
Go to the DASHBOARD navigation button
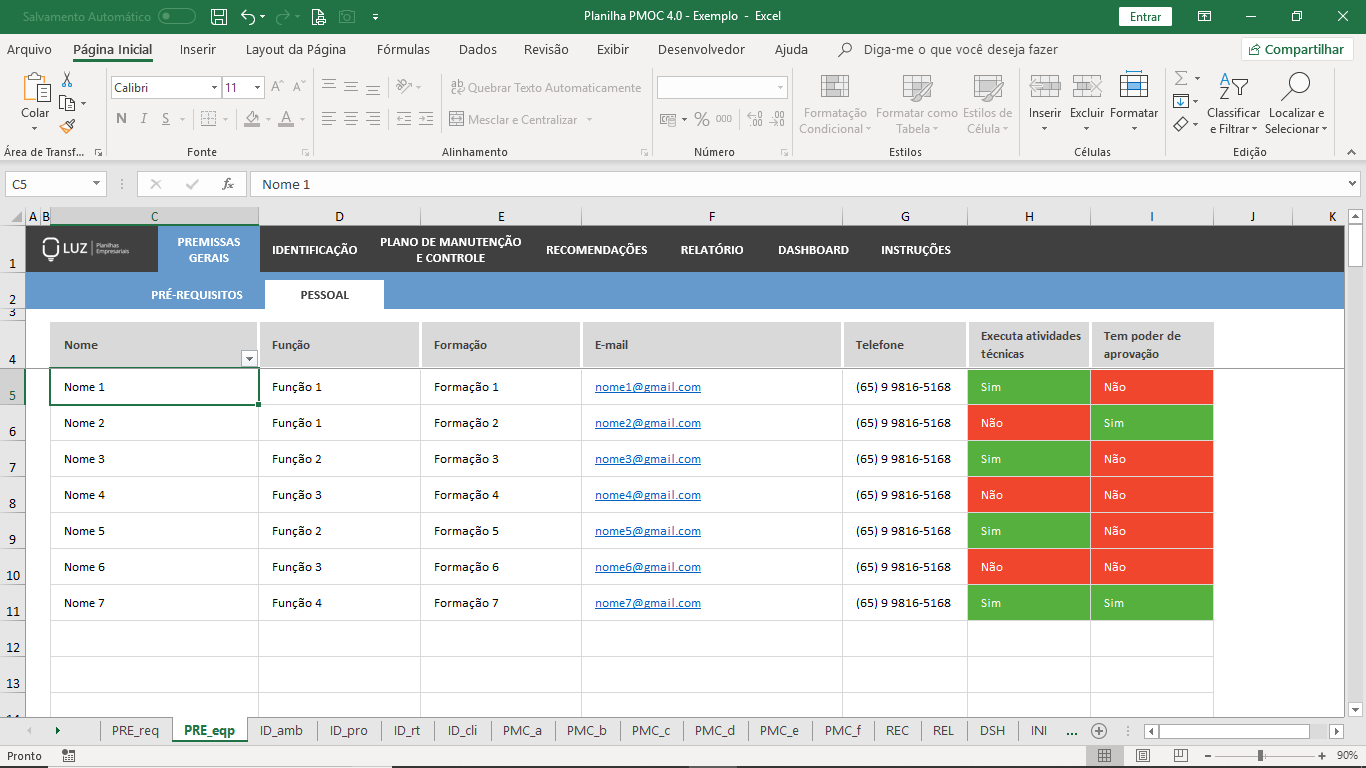[813, 250]
